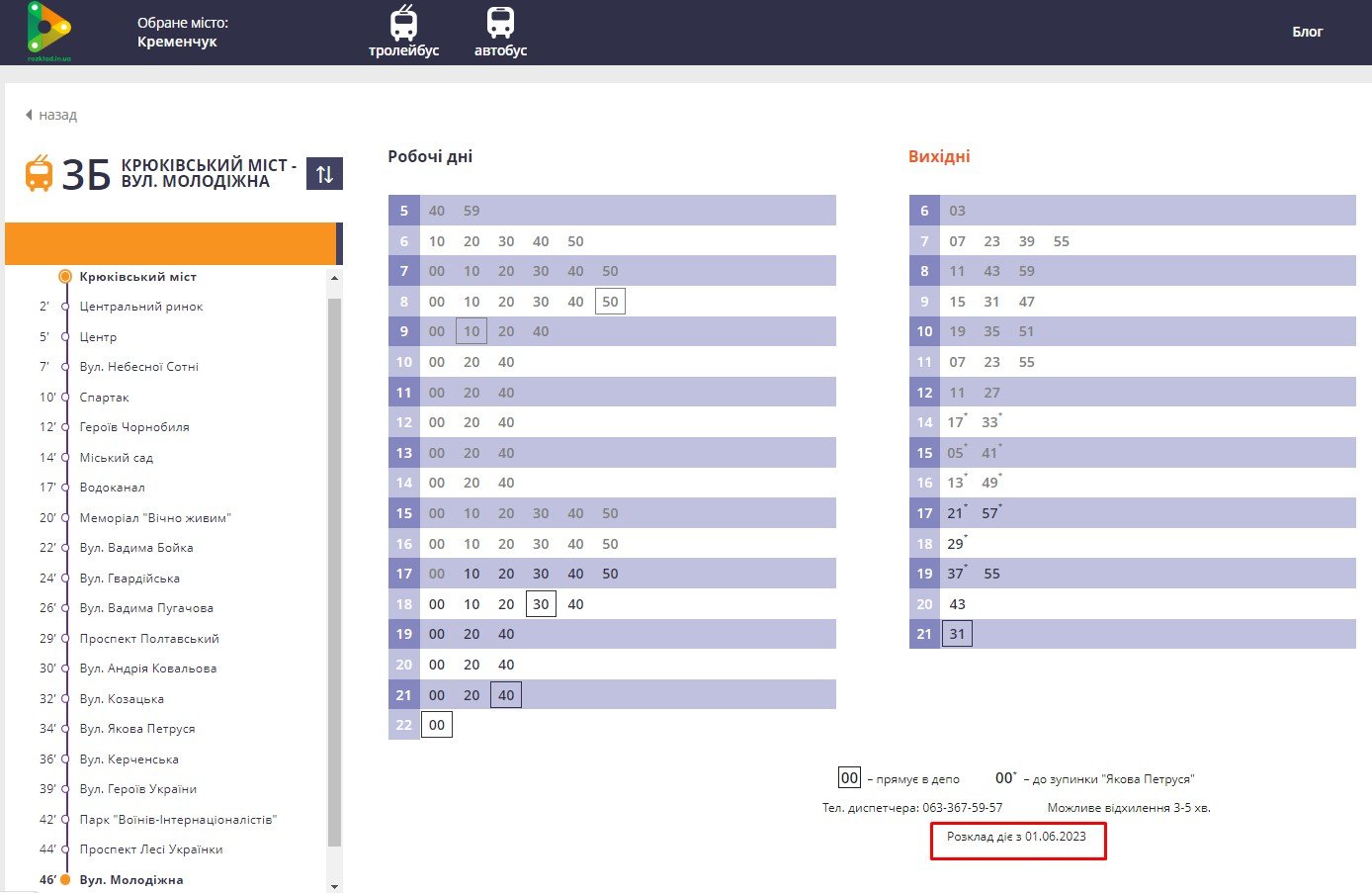Click the Вихідні schedule heading
Image resolution: width=1372 pixels, height=893 pixels.
[x=939, y=156]
